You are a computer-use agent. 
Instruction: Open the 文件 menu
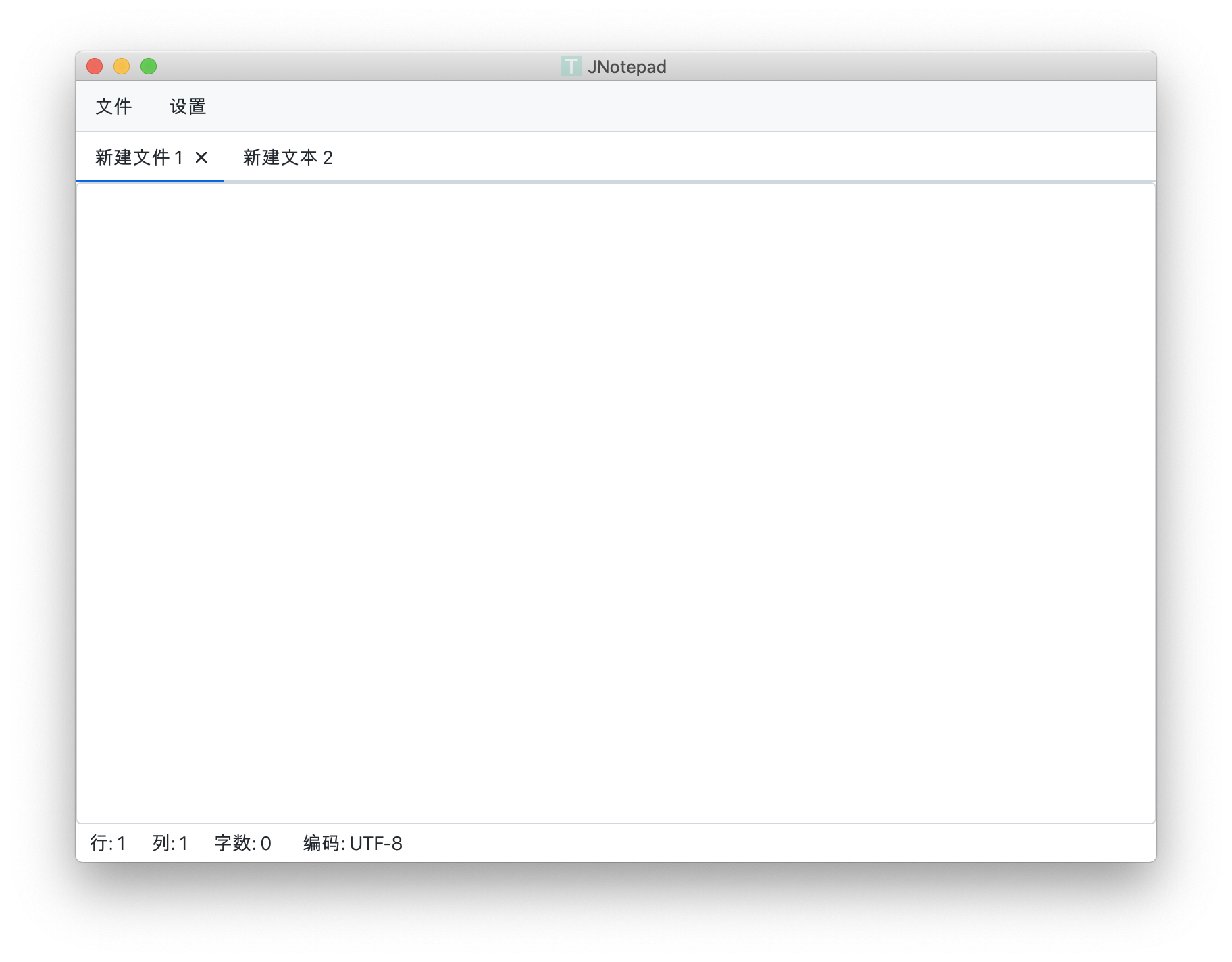click(114, 106)
